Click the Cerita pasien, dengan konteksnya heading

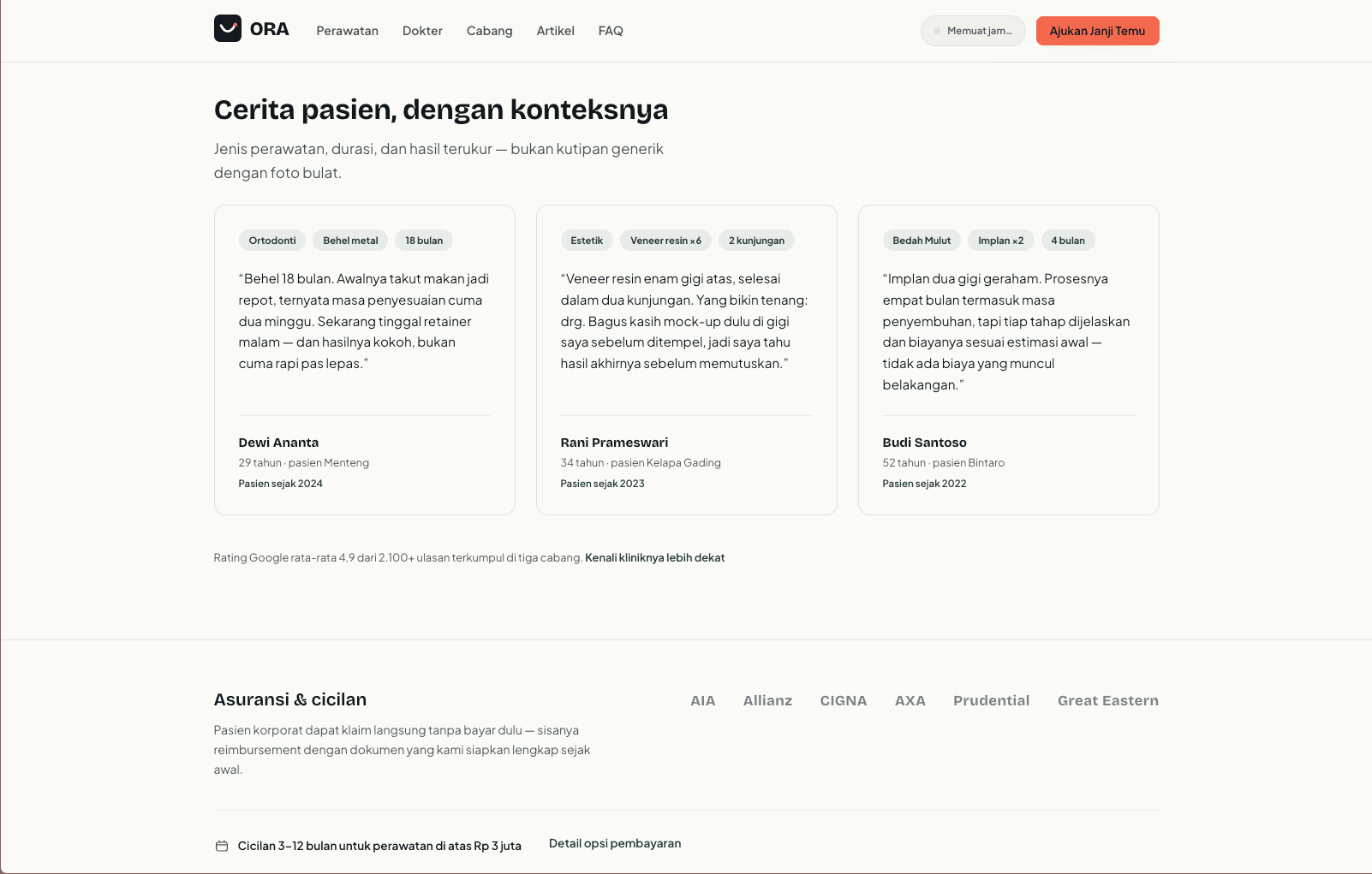(441, 110)
